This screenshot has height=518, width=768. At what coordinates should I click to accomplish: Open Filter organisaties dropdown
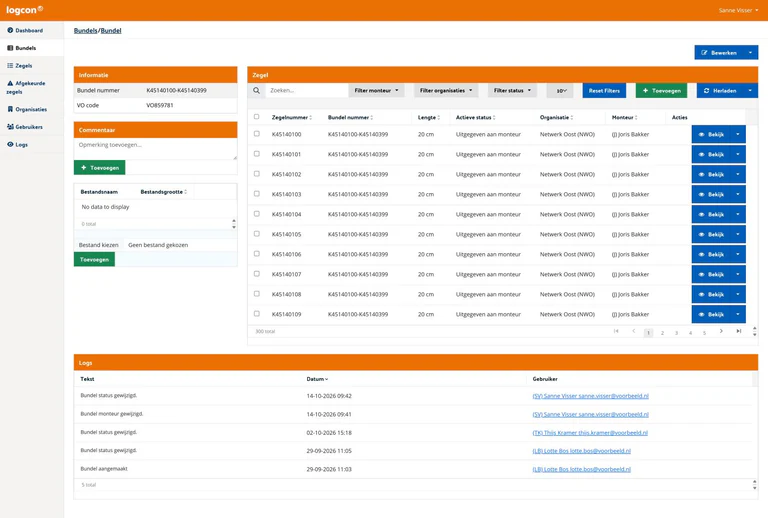[446, 91]
